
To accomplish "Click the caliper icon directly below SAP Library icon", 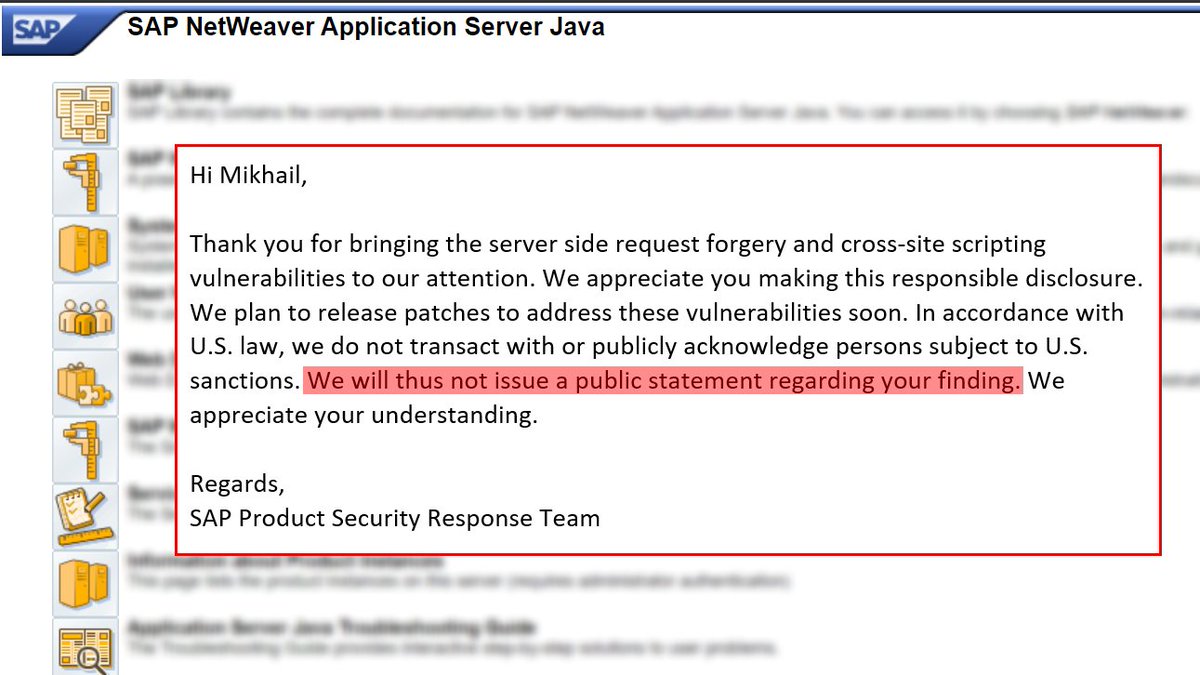I will click(x=85, y=181).
